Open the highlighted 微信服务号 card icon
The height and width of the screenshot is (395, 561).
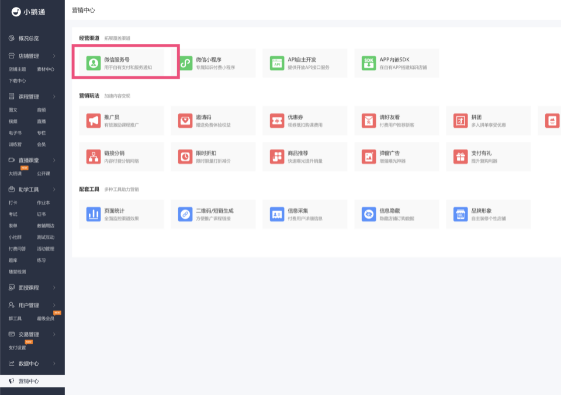click(93, 63)
